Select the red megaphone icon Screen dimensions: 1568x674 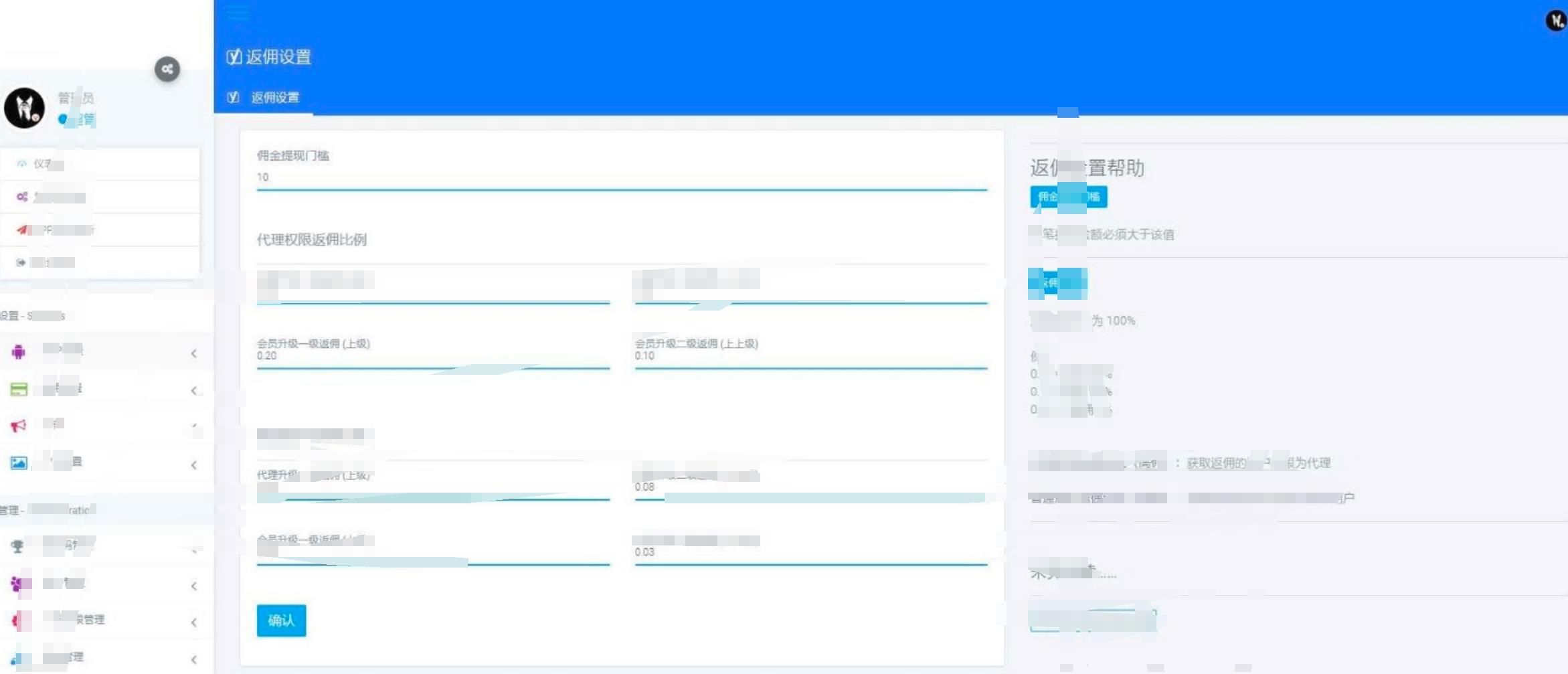click(x=19, y=426)
